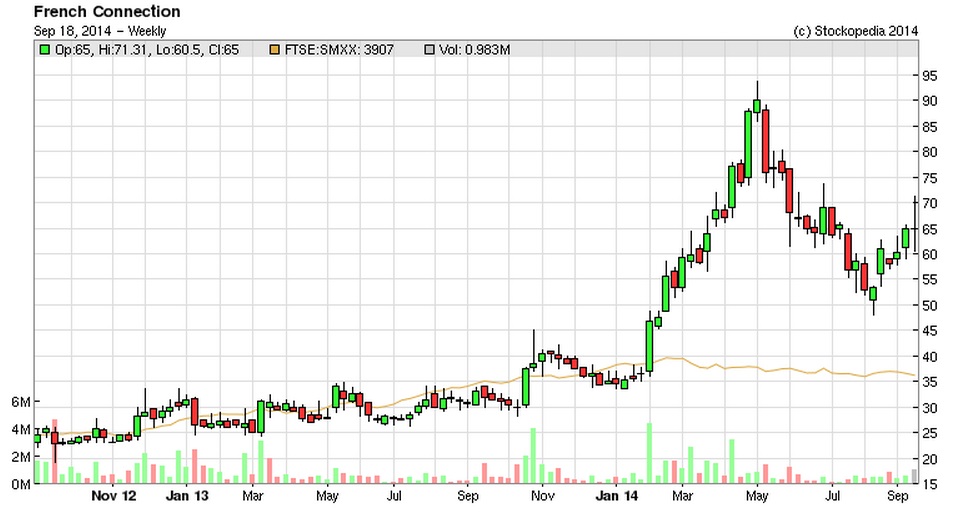This screenshot has width=953, height=519.
Task: Click the 15 price axis label
Action: point(929,484)
